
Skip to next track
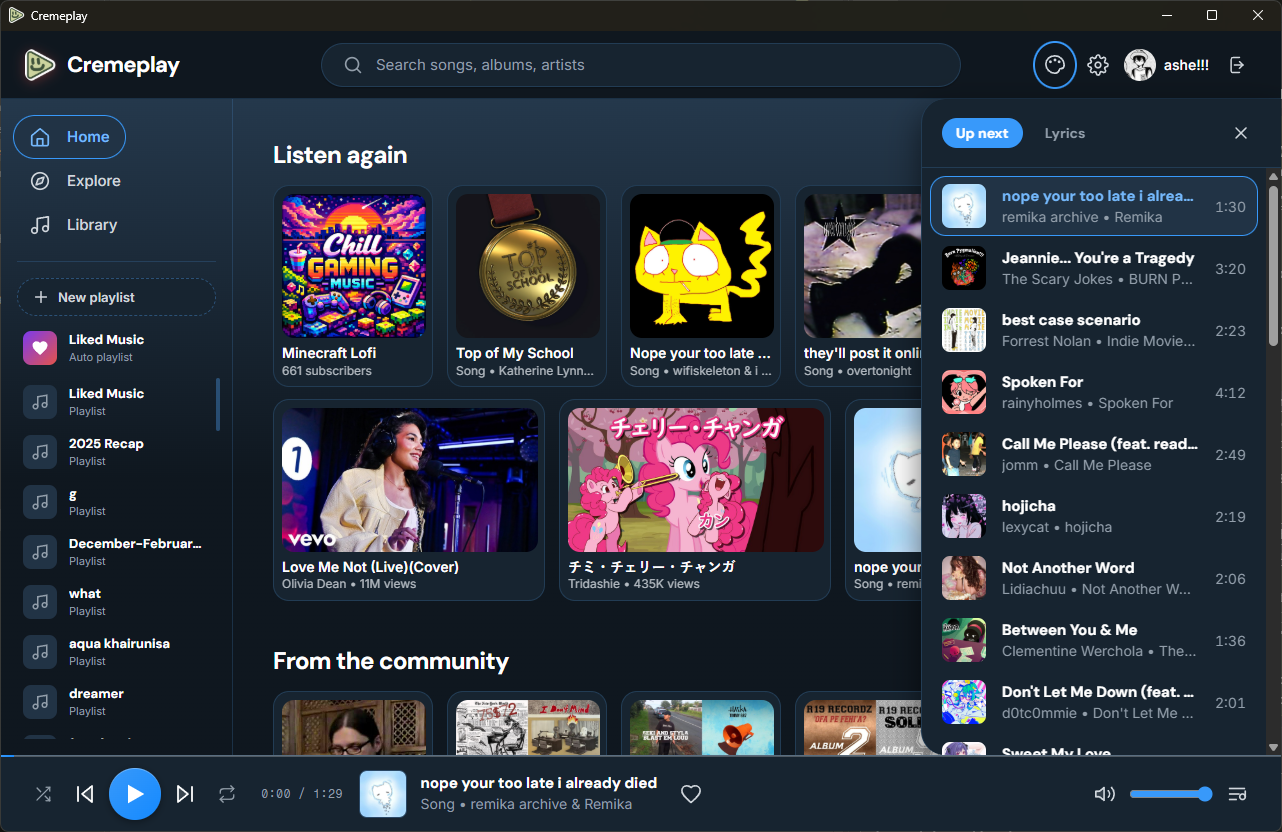click(x=185, y=794)
